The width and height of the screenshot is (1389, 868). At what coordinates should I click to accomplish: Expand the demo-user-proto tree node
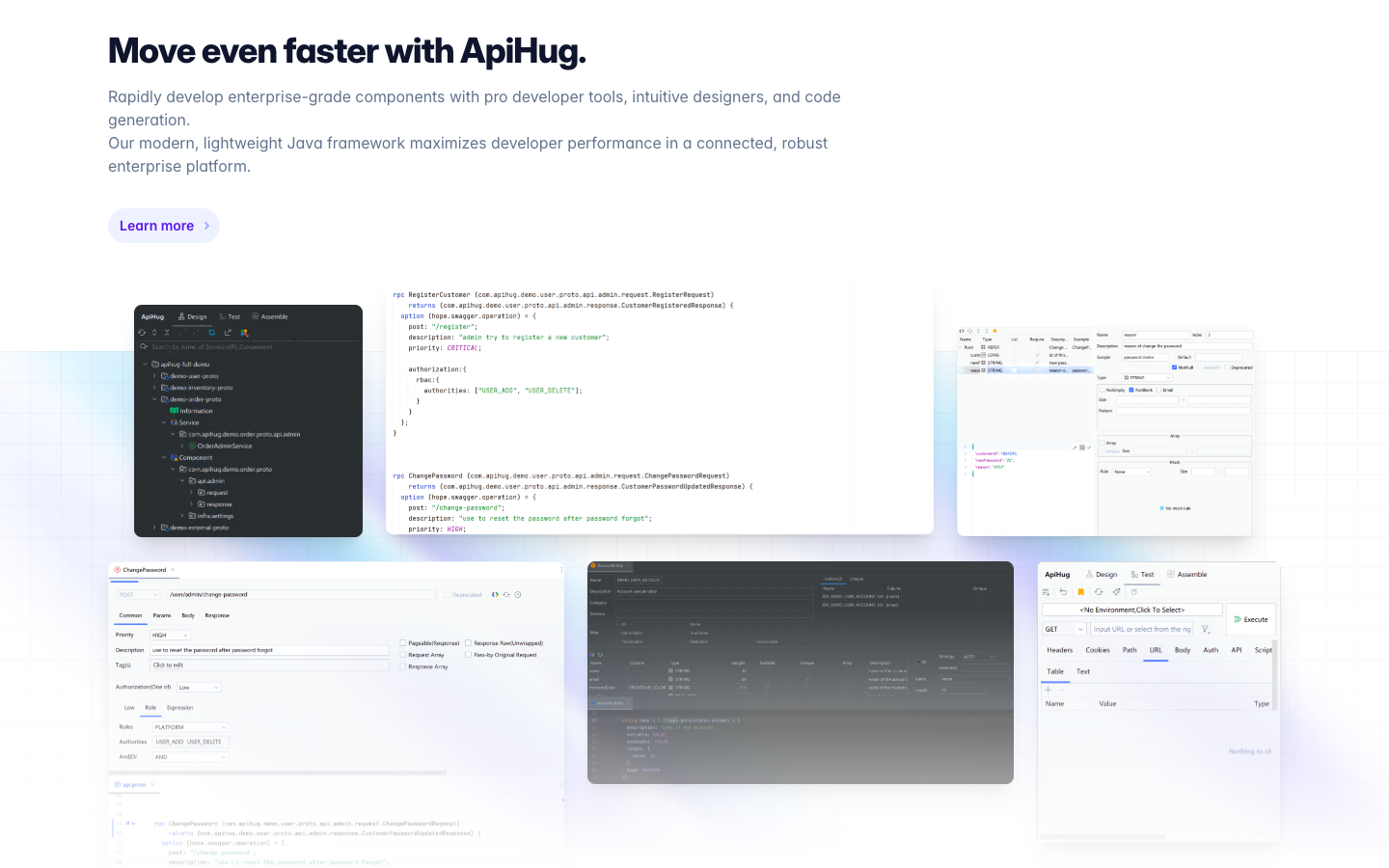154,376
